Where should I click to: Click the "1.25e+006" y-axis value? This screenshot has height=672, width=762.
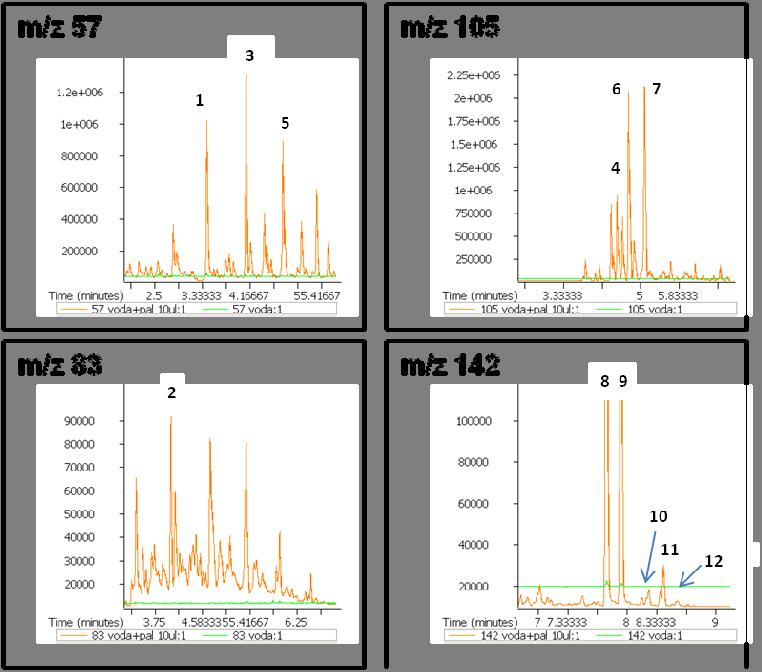coord(474,168)
